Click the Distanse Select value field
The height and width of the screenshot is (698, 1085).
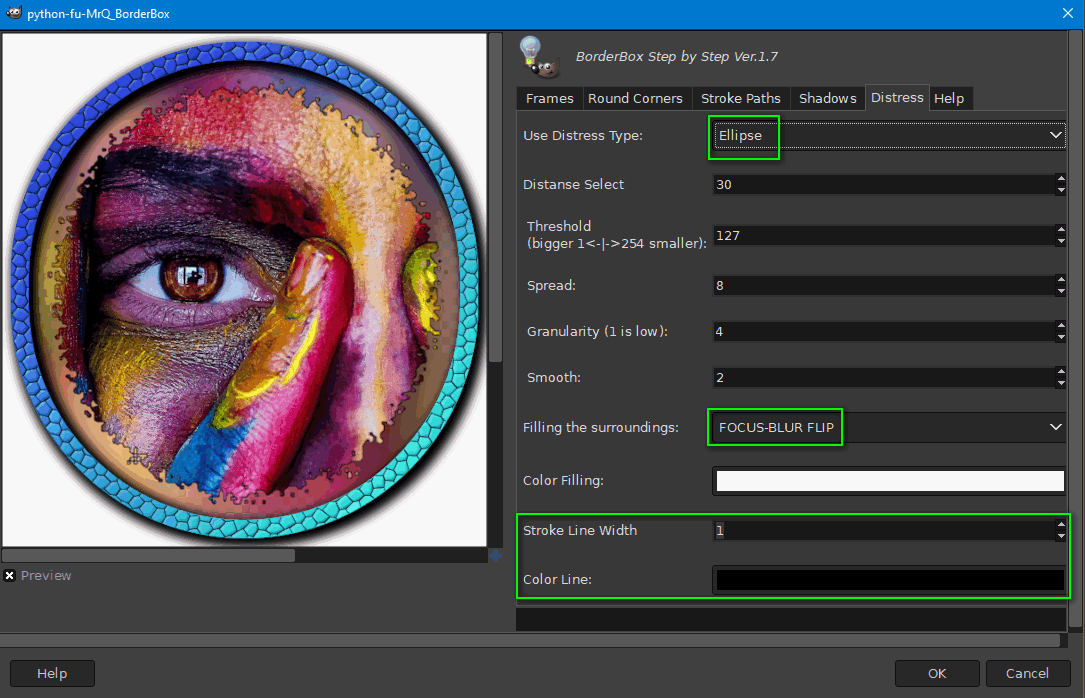[884, 185]
